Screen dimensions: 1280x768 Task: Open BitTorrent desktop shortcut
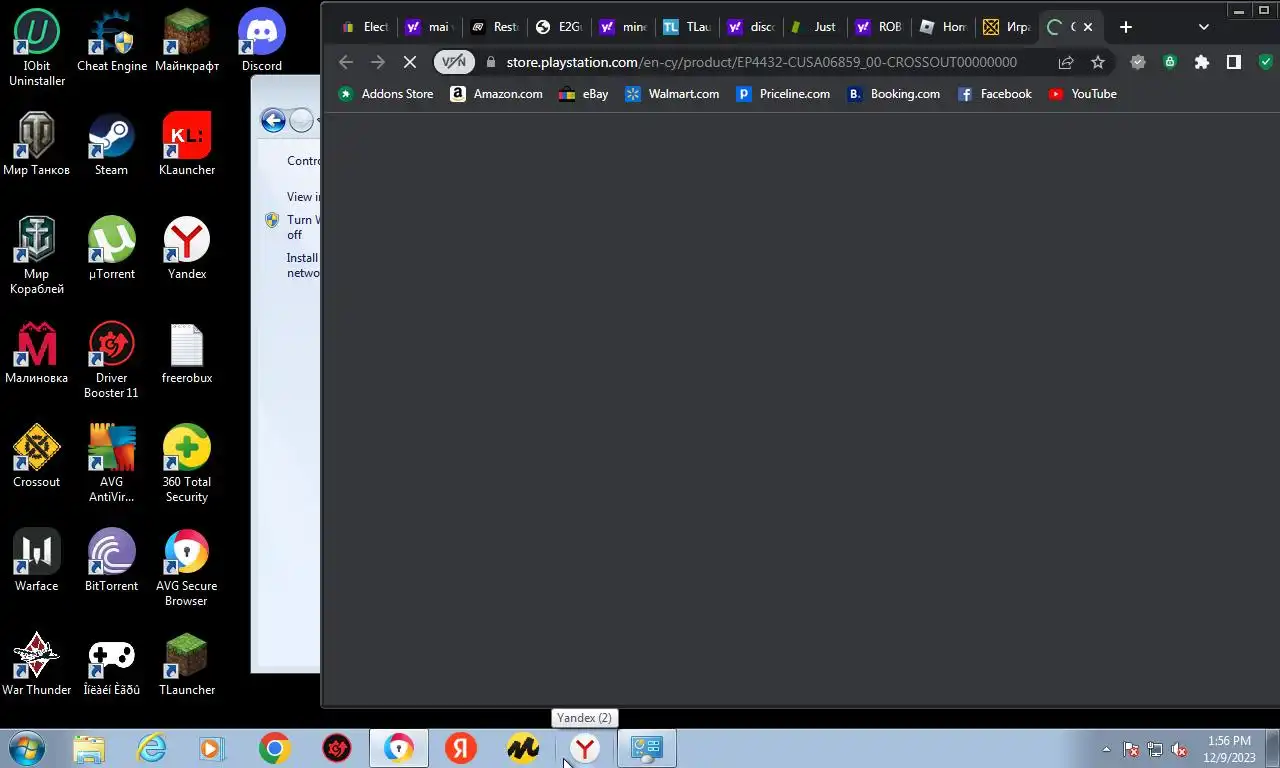point(111,561)
